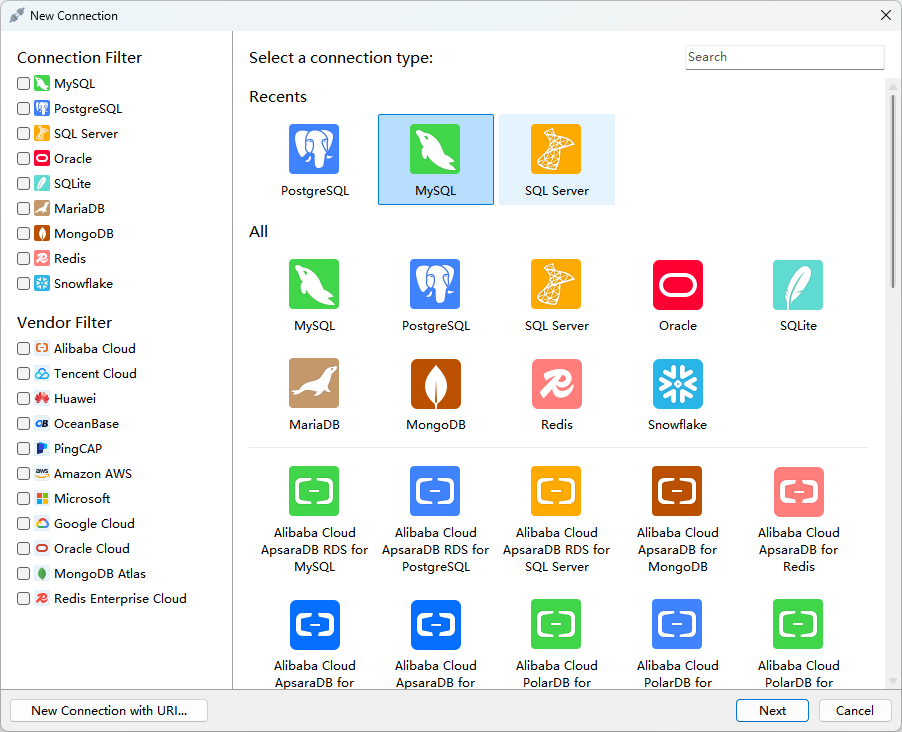This screenshot has height=732, width=902.
Task: Check the Alibaba Cloud vendor filter
Action: tap(24, 348)
